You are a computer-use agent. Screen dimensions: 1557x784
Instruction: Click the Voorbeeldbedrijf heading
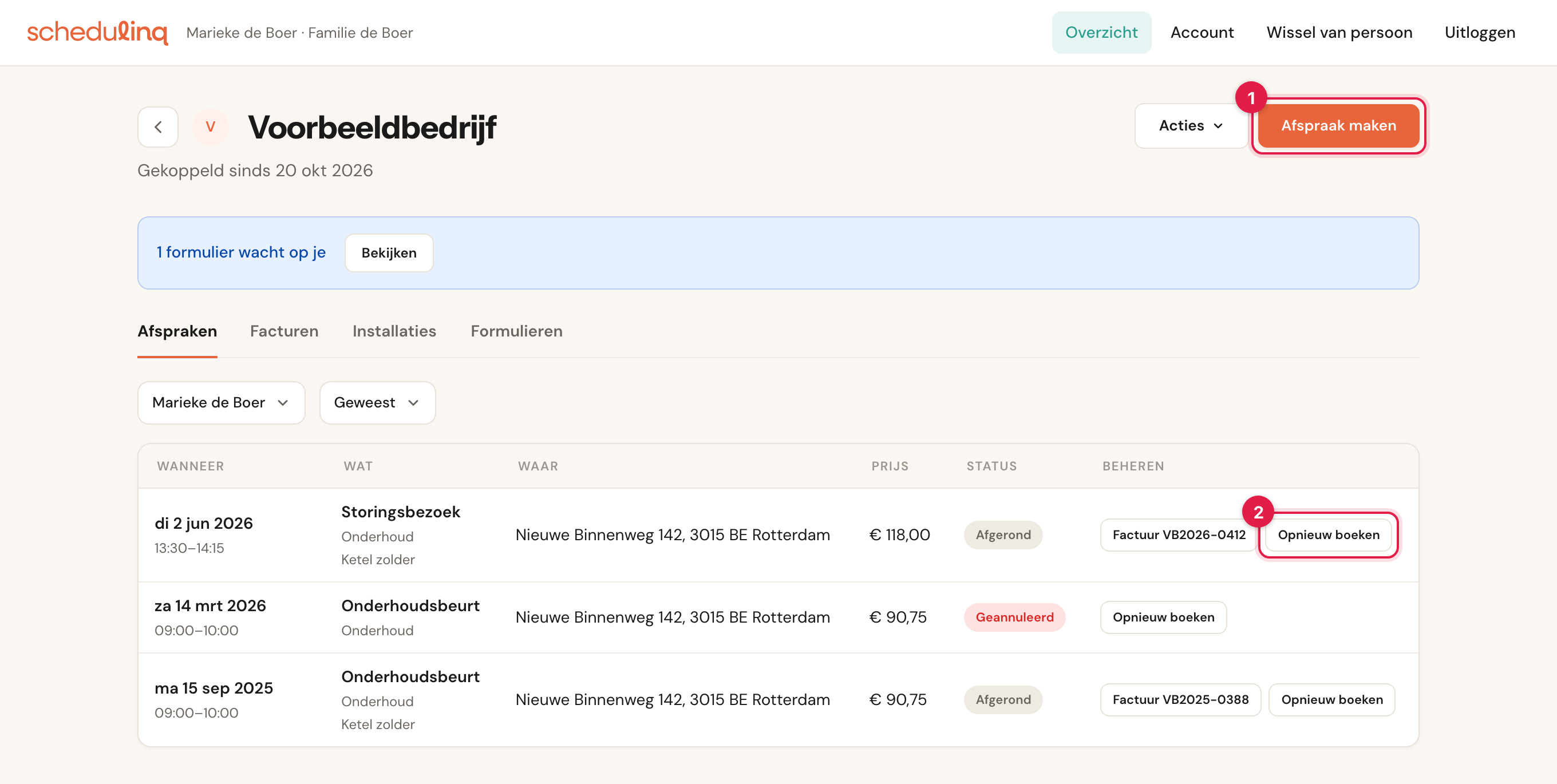point(372,127)
